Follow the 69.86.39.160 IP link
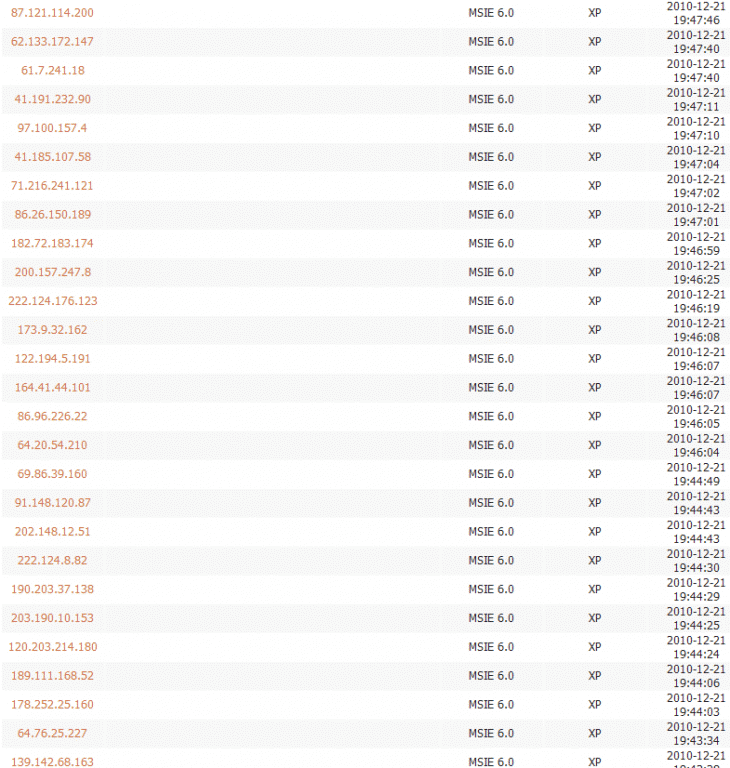 click(52, 474)
